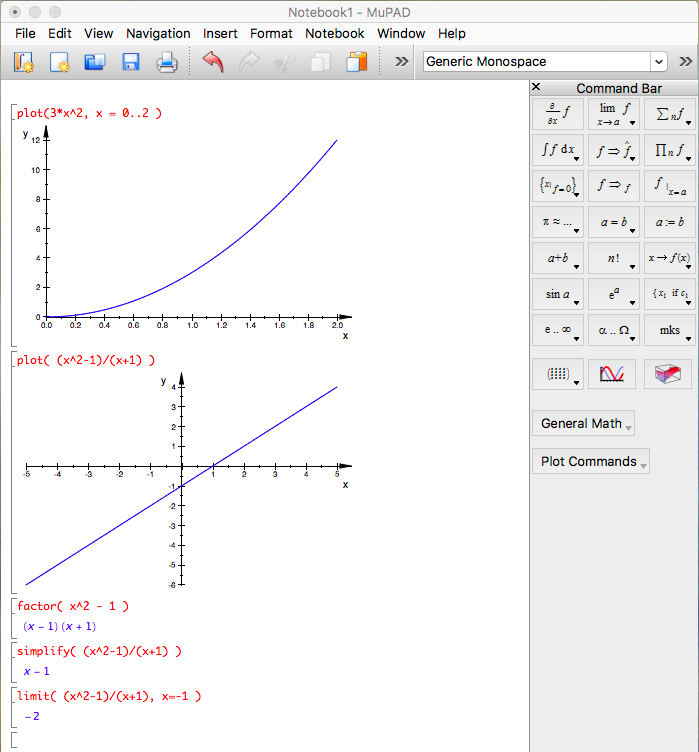Select the straight line plot graphic

coord(189,480)
